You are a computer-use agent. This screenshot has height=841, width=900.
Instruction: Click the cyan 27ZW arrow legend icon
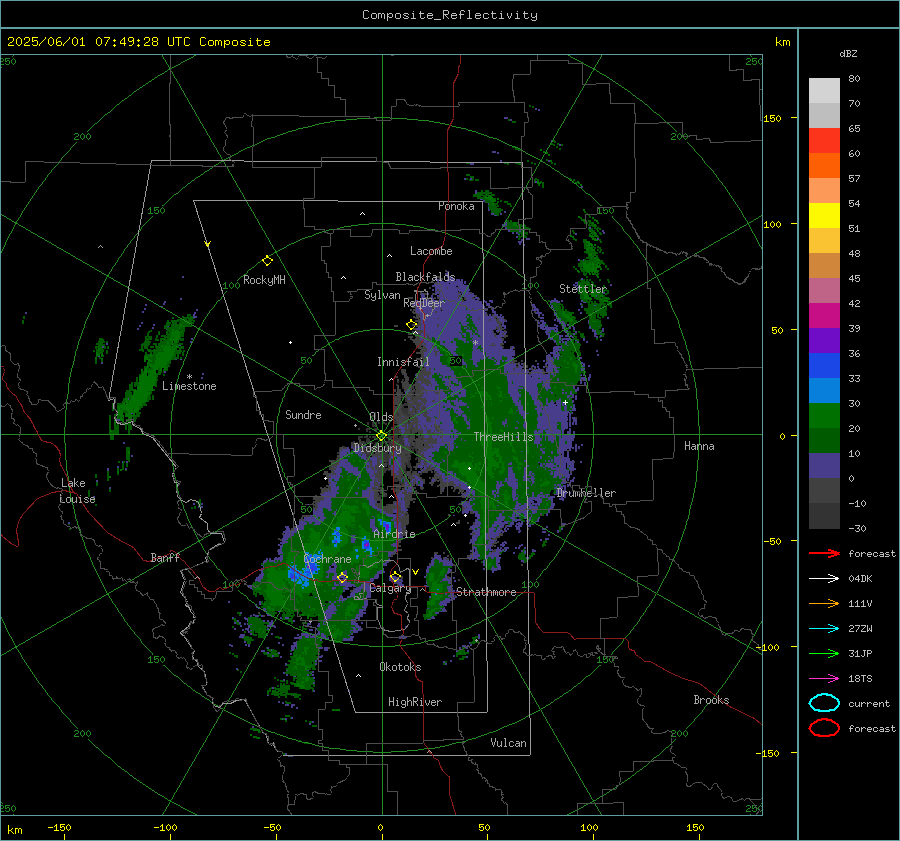(824, 629)
